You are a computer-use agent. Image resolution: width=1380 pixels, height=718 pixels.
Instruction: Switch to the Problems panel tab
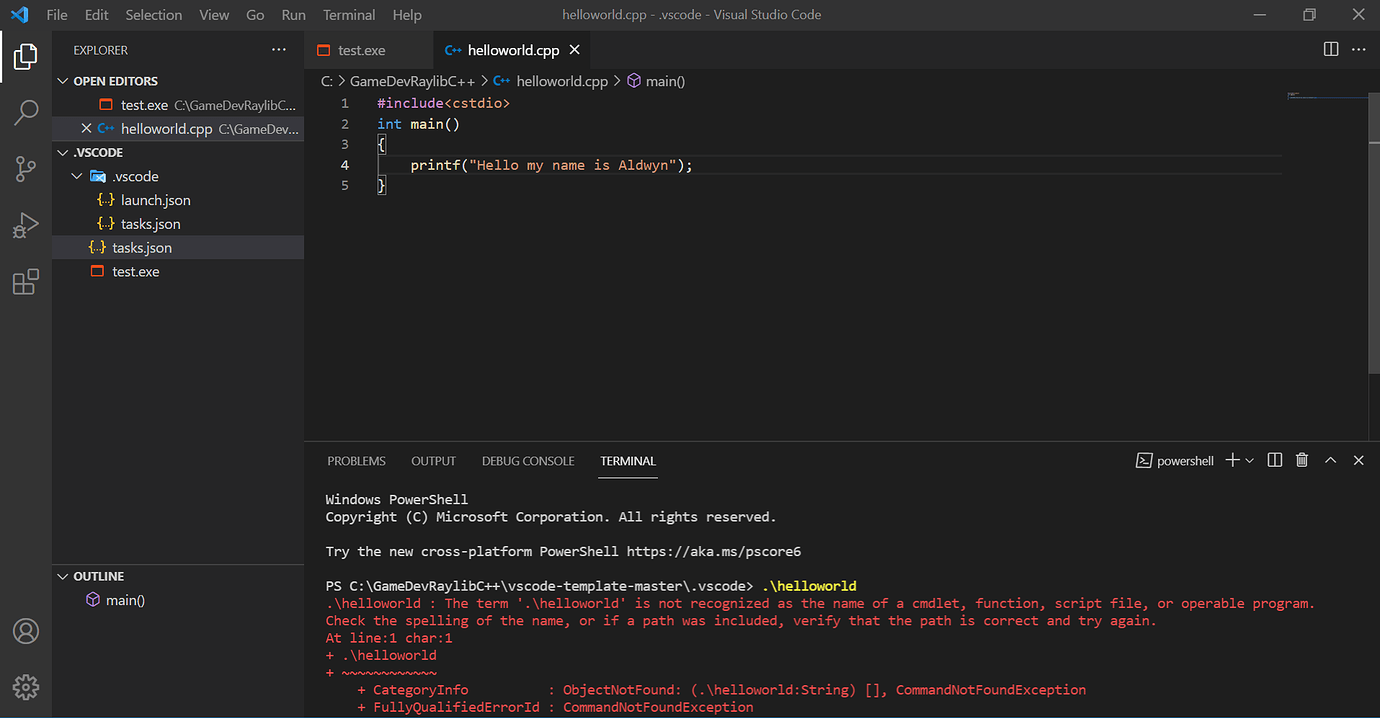pos(356,461)
